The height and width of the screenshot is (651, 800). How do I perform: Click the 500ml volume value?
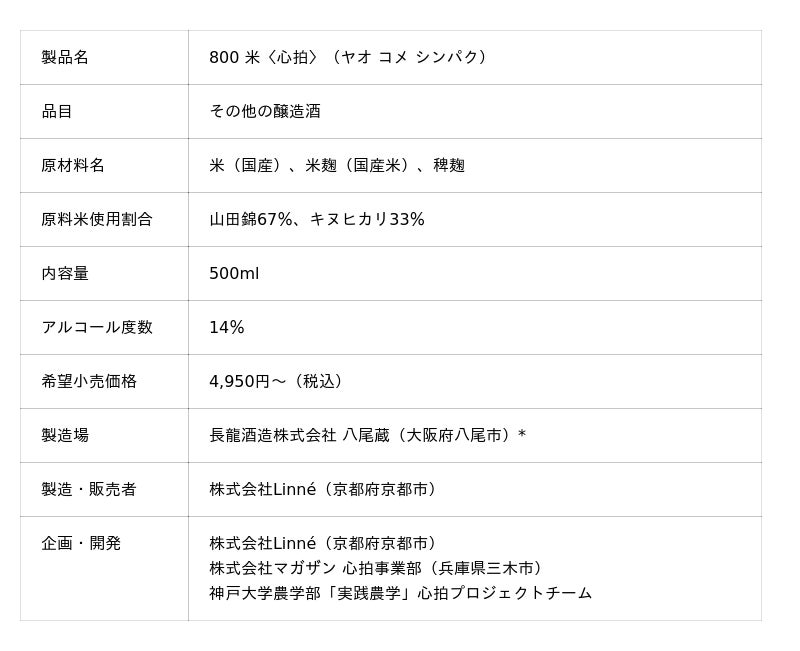234,273
